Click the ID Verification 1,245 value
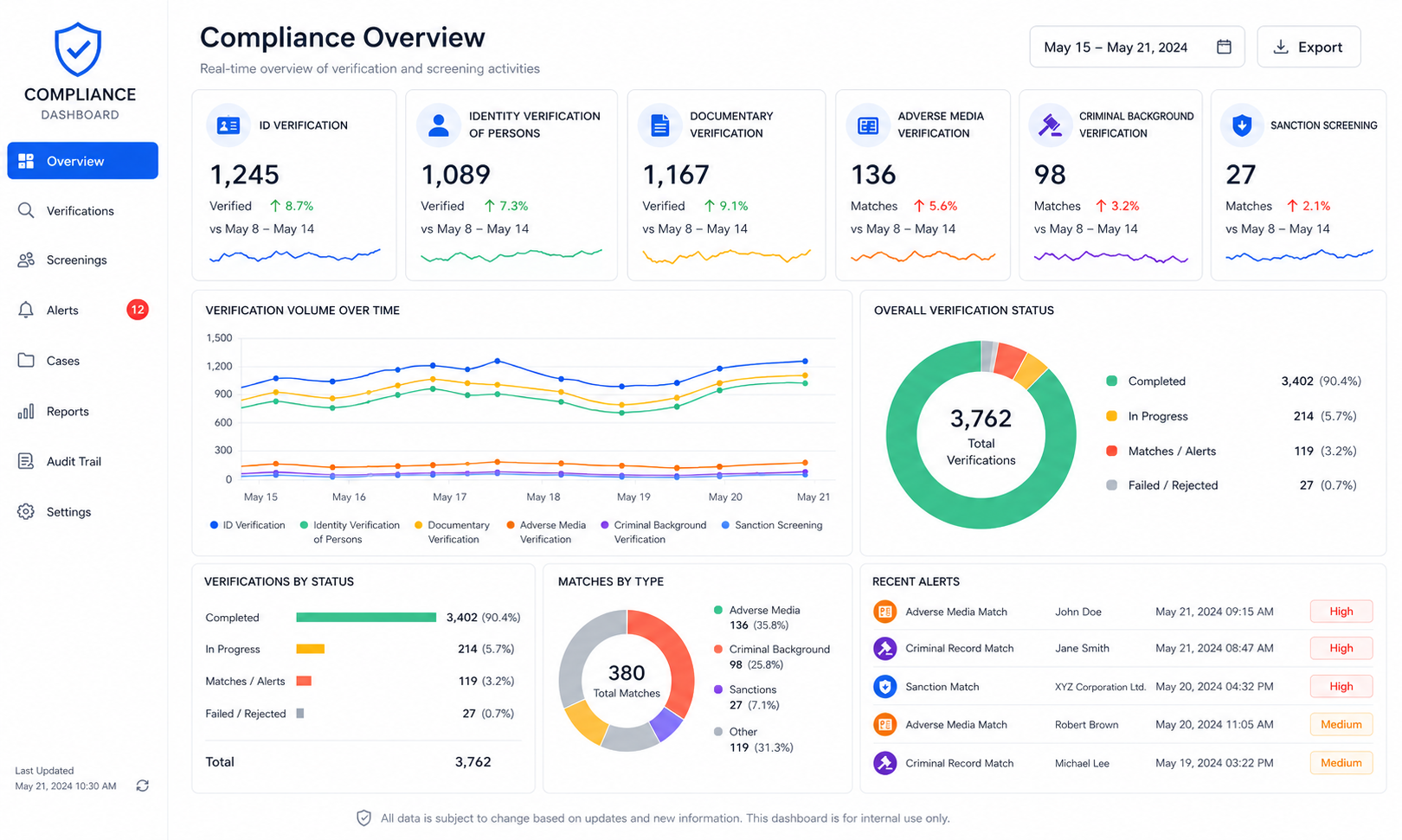Screen dimensions: 1402x840 tap(245, 175)
